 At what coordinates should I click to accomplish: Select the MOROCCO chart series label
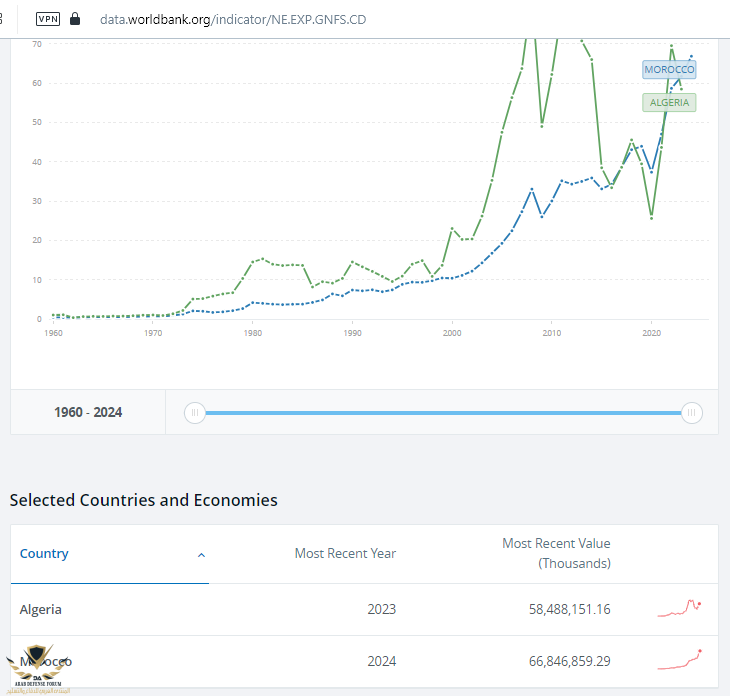(669, 69)
